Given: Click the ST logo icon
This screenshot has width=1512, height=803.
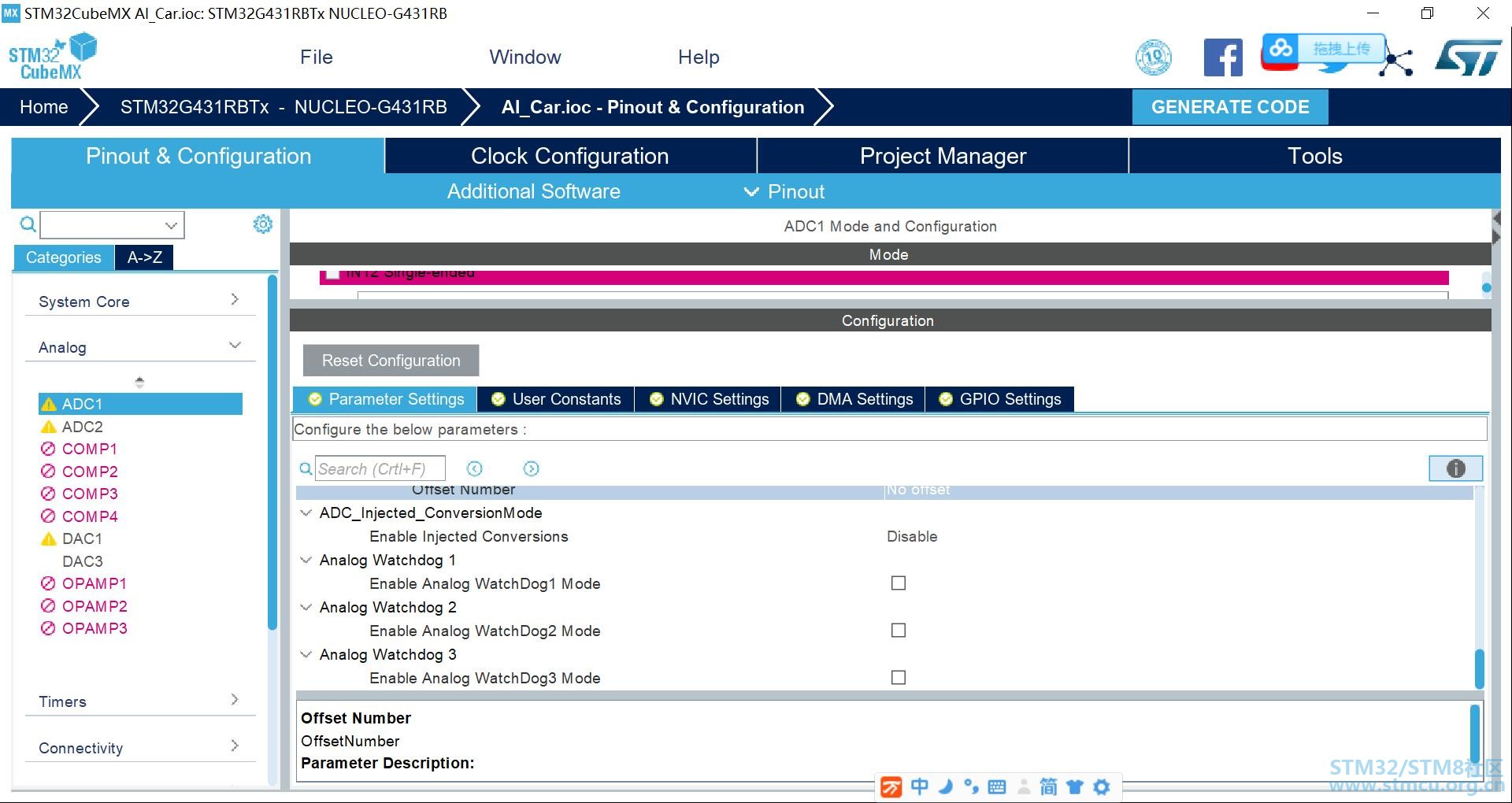Looking at the screenshot, I should click(1468, 57).
